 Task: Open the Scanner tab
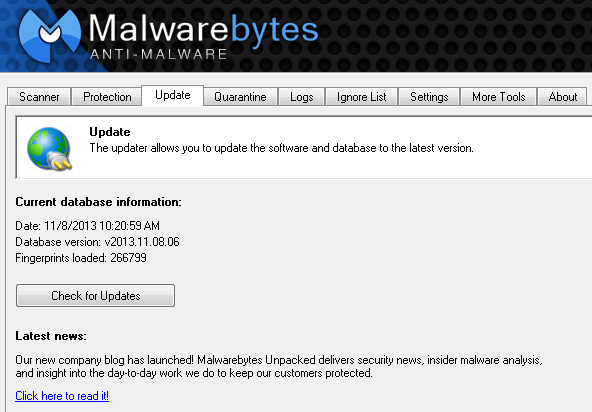pos(39,97)
